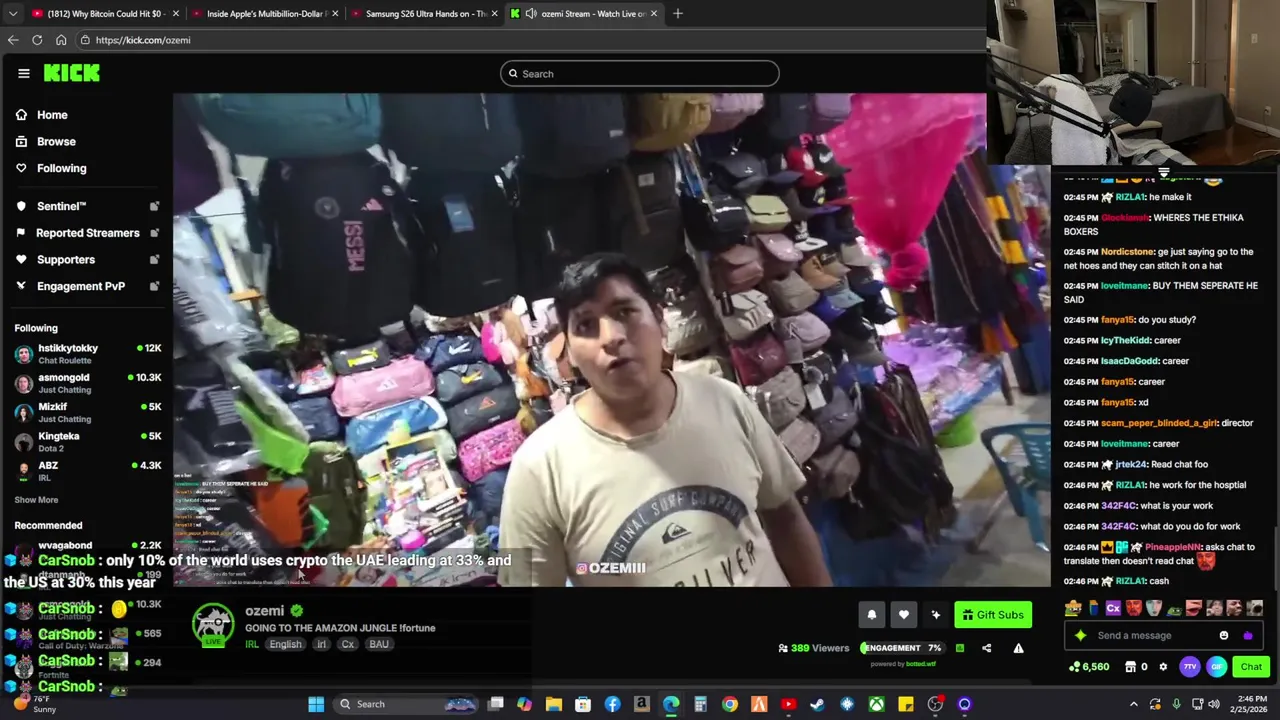Open taskbar Search box
The height and width of the screenshot is (720, 1280).
pyautogui.click(x=405, y=704)
